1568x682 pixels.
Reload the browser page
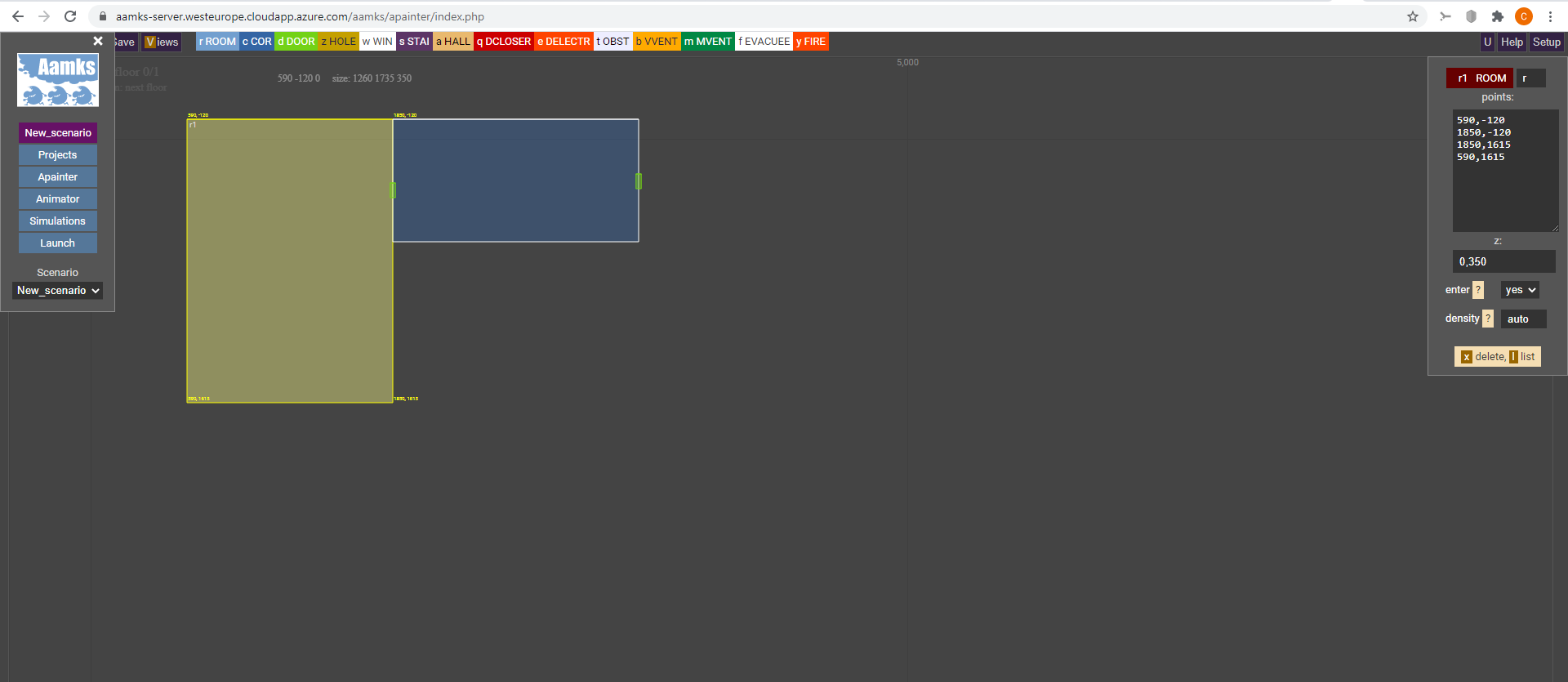70,16
